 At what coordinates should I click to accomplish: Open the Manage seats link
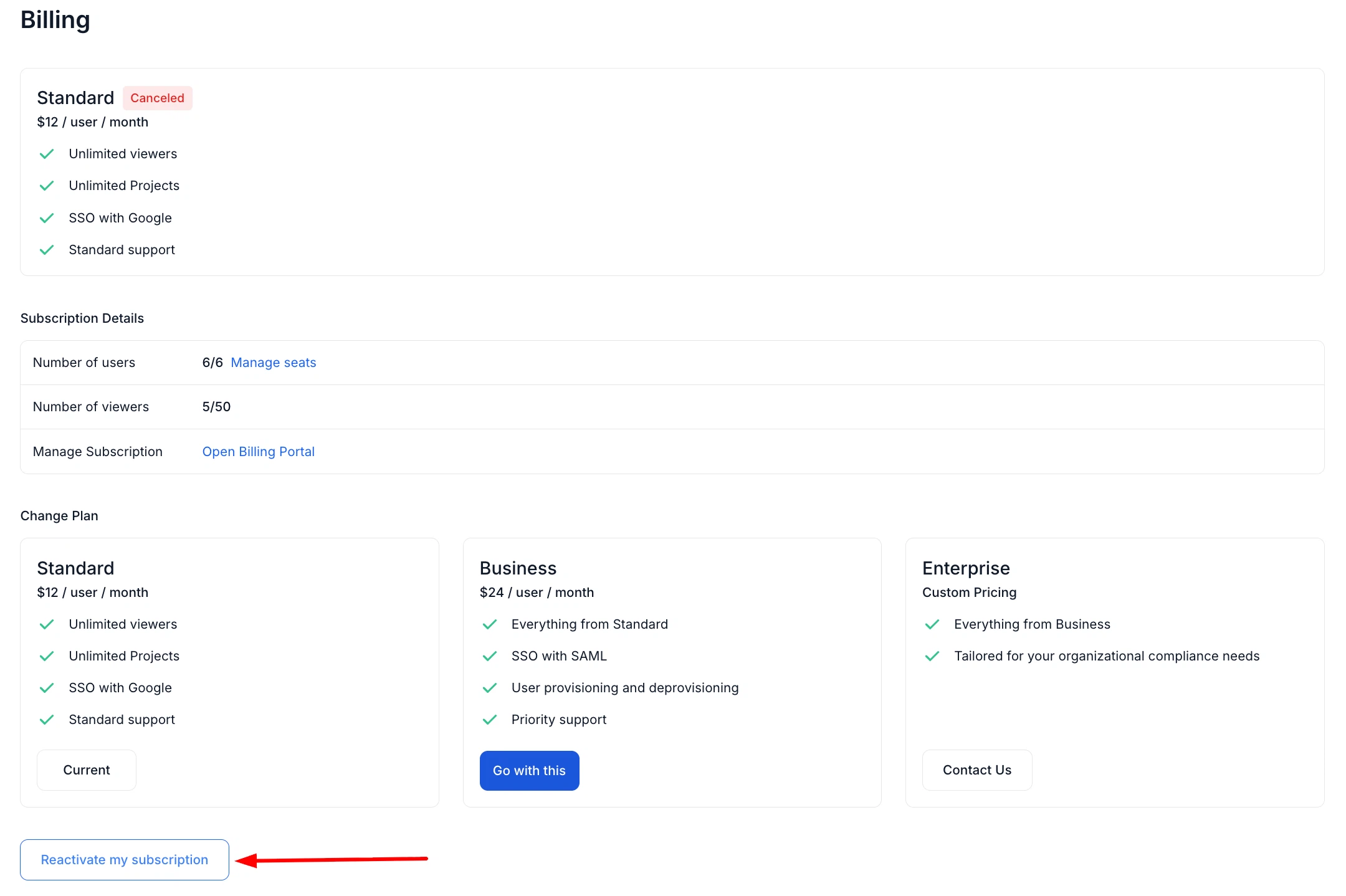(274, 363)
